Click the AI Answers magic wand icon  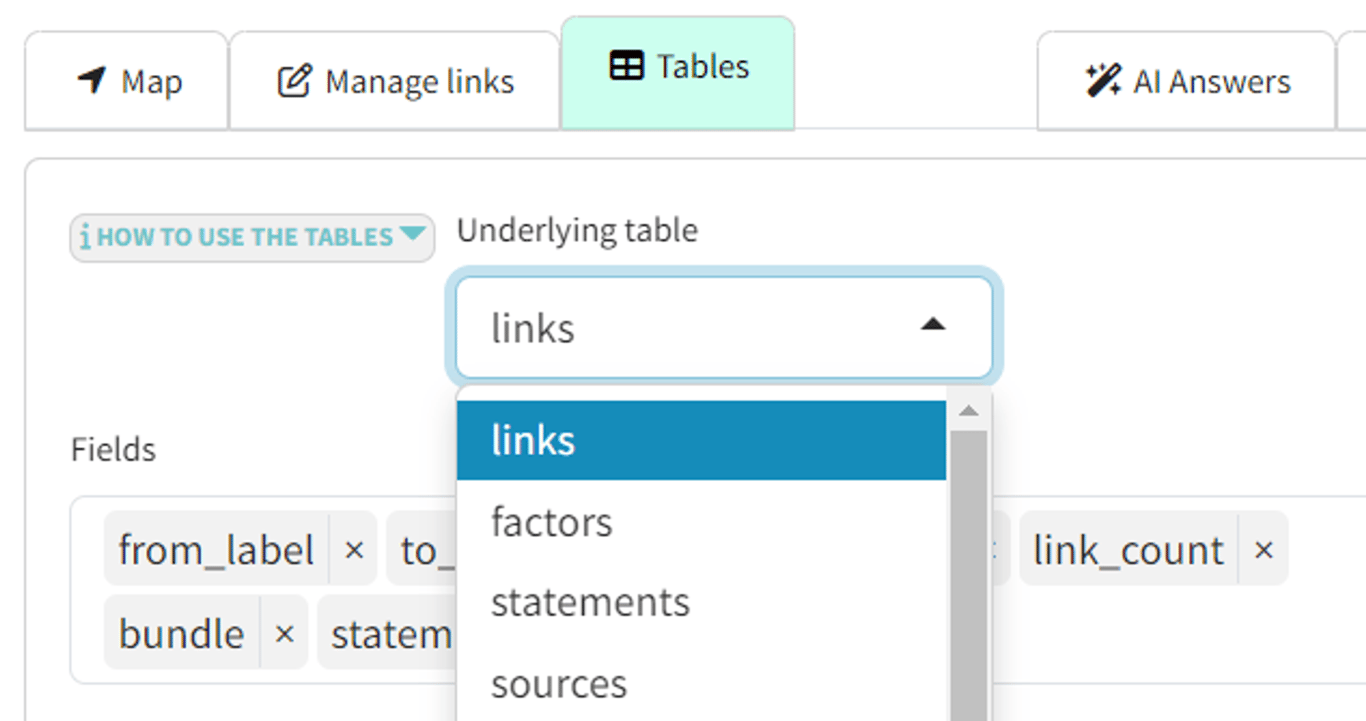coord(1103,81)
